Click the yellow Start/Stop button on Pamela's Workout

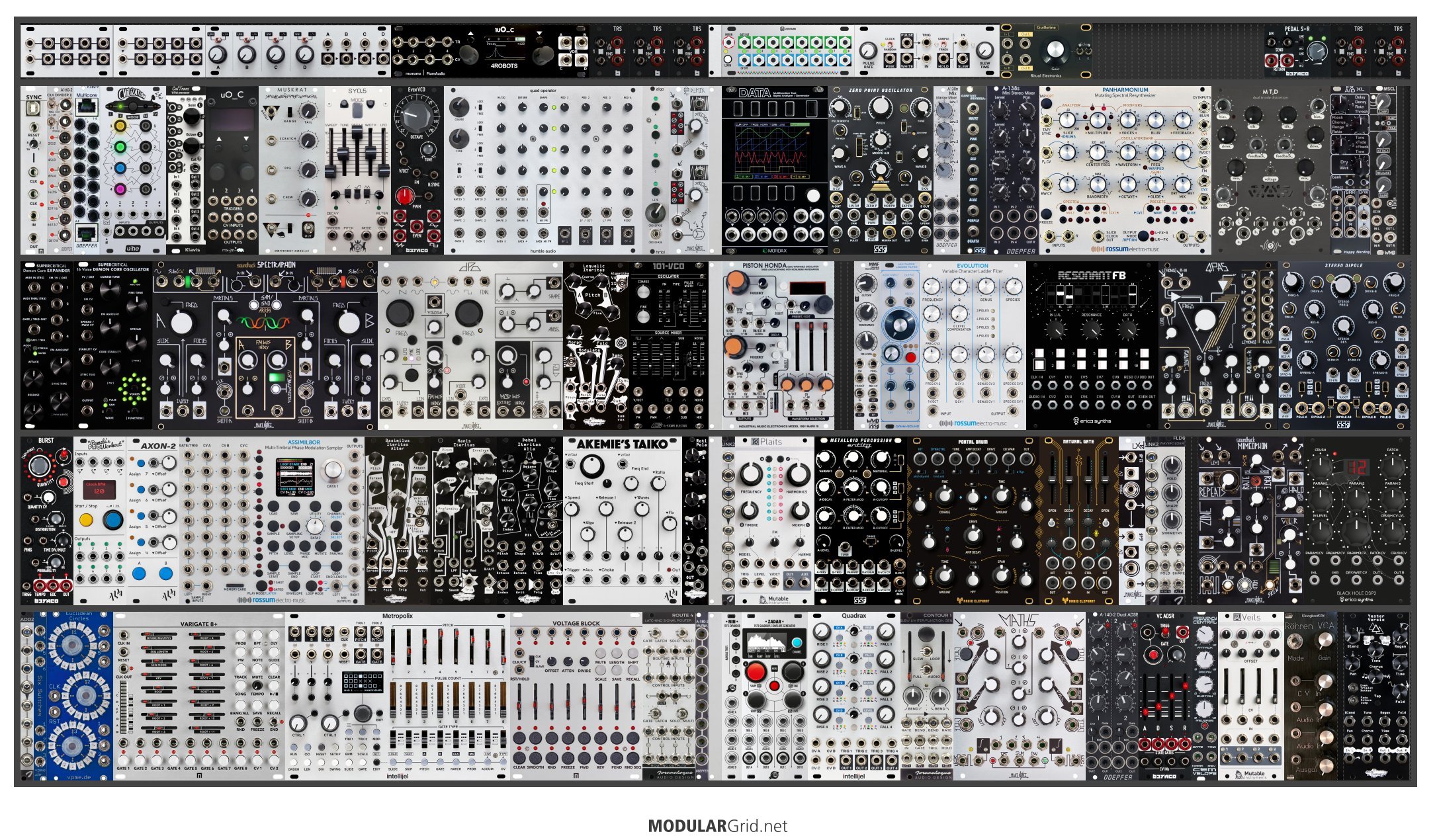(x=85, y=520)
